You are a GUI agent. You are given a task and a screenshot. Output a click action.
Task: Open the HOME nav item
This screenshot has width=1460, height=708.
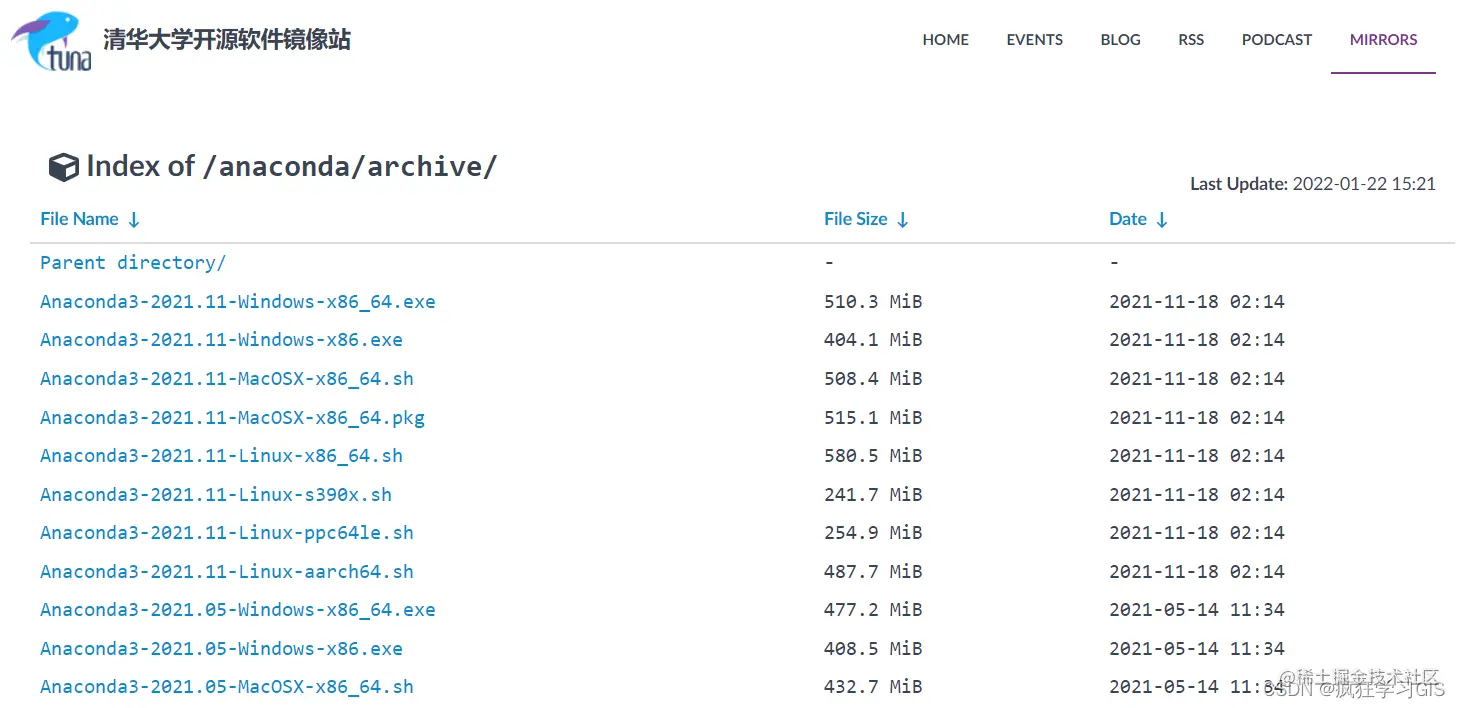point(945,40)
